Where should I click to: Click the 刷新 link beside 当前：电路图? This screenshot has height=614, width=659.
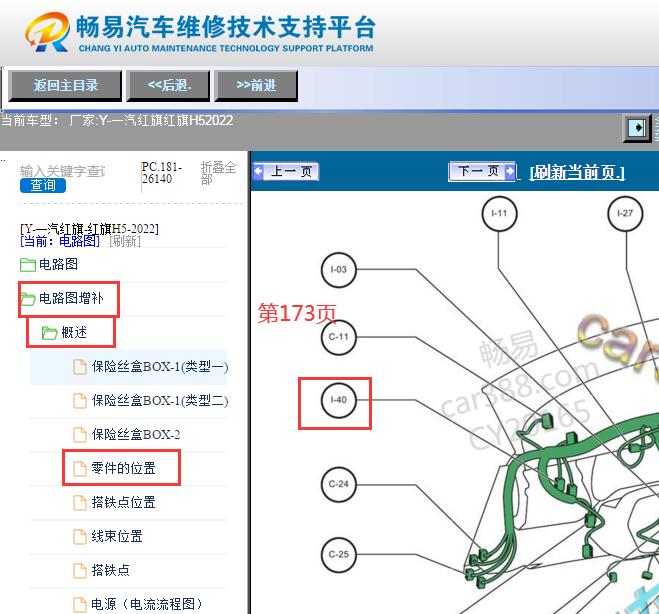(x=125, y=241)
